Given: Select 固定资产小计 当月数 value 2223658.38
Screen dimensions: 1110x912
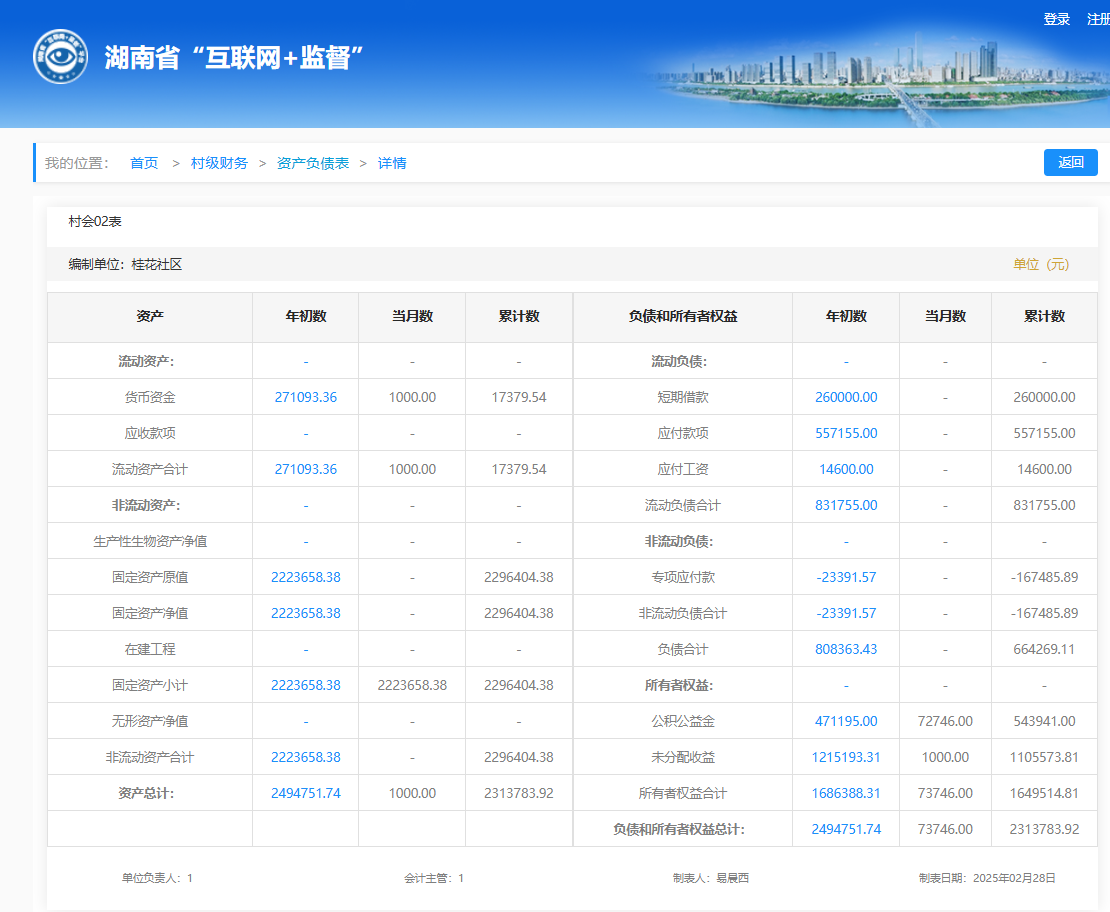Looking at the screenshot, I should click(412, 685).
